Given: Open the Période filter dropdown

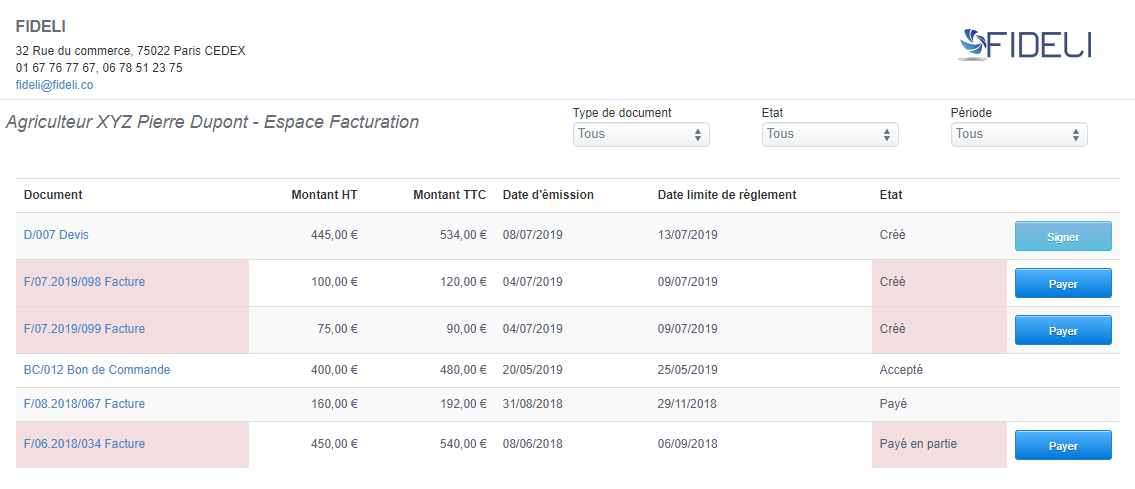Looking at the screenshot, I should click(x=1018, y=135).
